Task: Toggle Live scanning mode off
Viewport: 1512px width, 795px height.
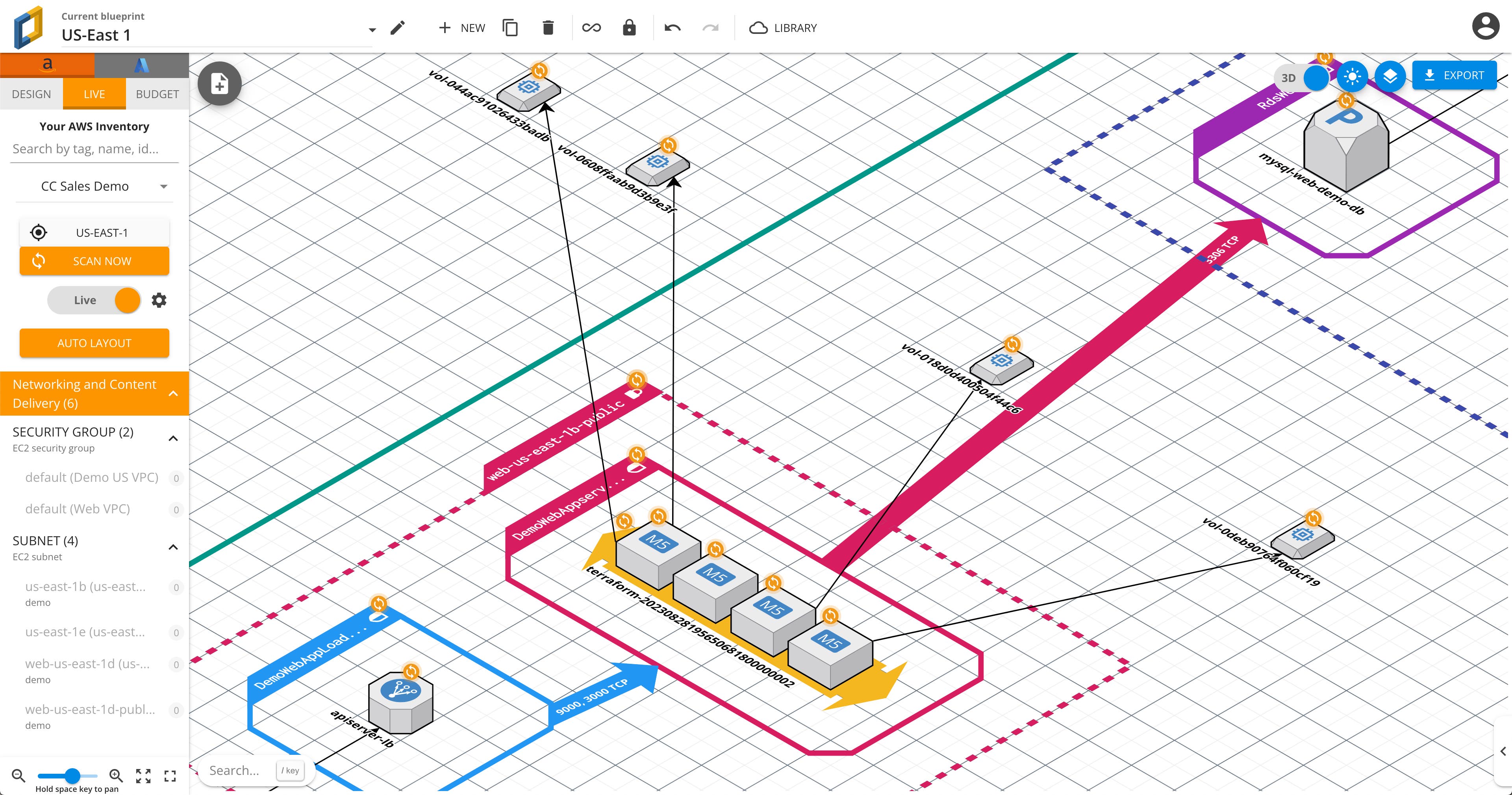Action: [126, 300]
